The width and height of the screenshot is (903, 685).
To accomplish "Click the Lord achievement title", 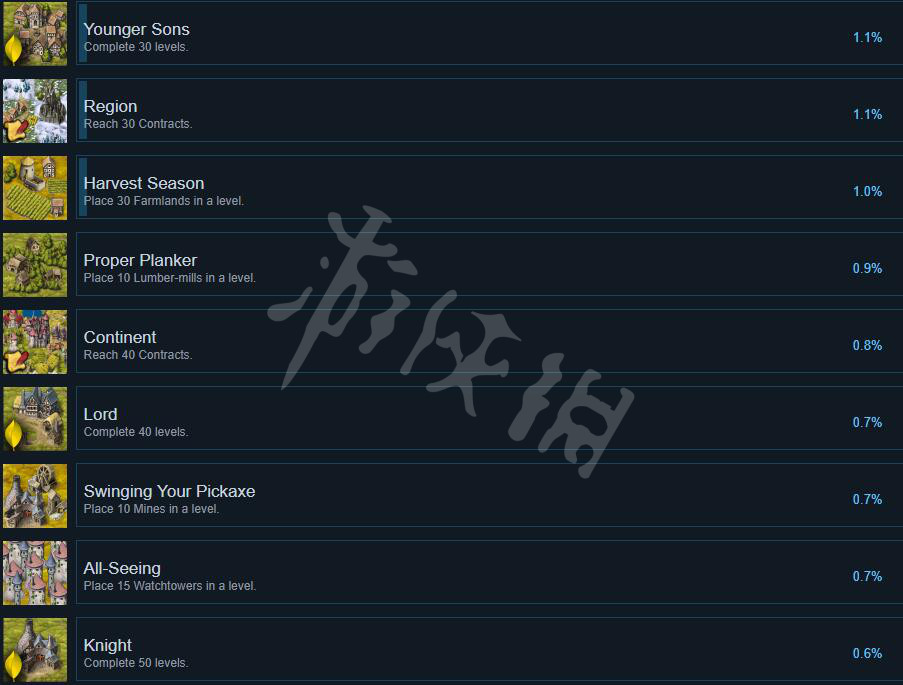I will (x=100, y=414).
